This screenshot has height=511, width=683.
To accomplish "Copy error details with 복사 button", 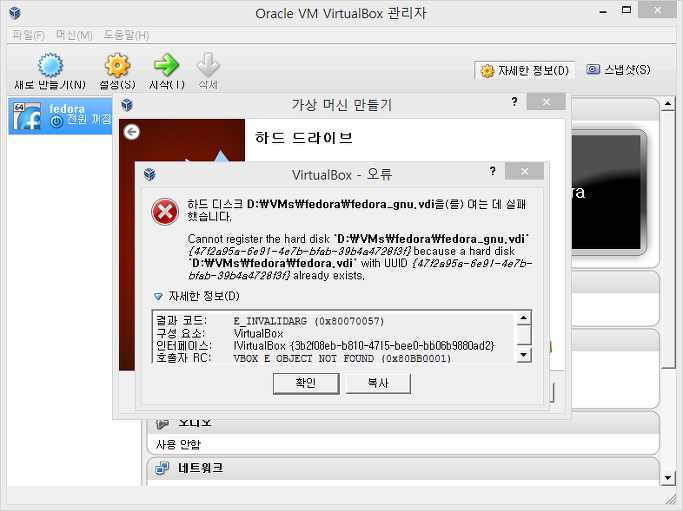I will [378, 383].
